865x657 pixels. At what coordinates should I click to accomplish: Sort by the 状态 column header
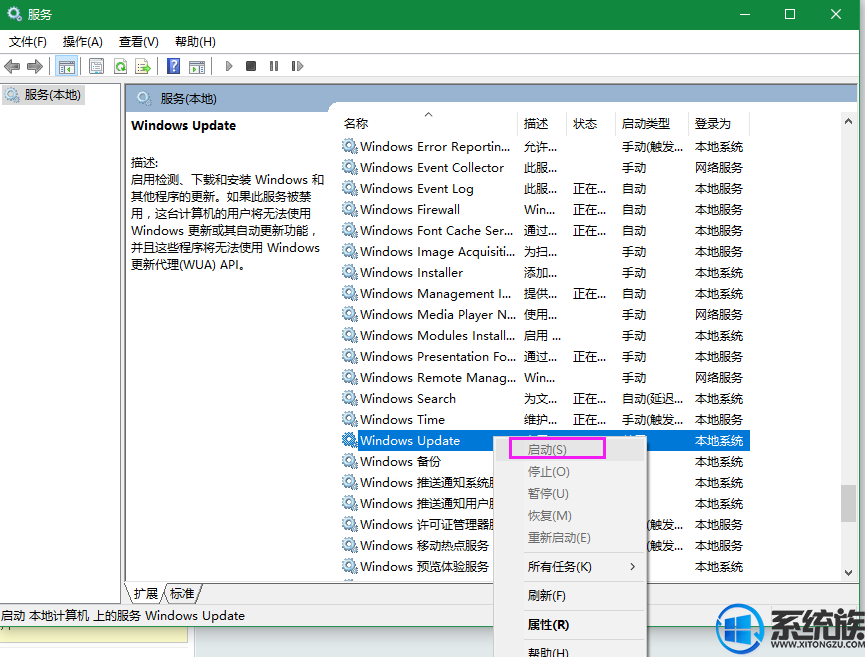pyautogui.click(x=591, y=124)
